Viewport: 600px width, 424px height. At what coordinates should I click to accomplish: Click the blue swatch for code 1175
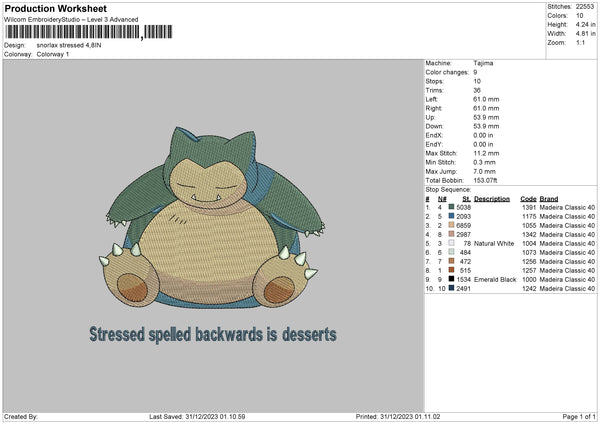451,216
